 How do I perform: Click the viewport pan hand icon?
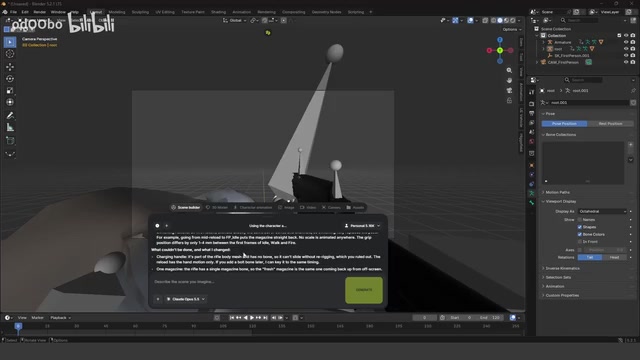(509, 80)
